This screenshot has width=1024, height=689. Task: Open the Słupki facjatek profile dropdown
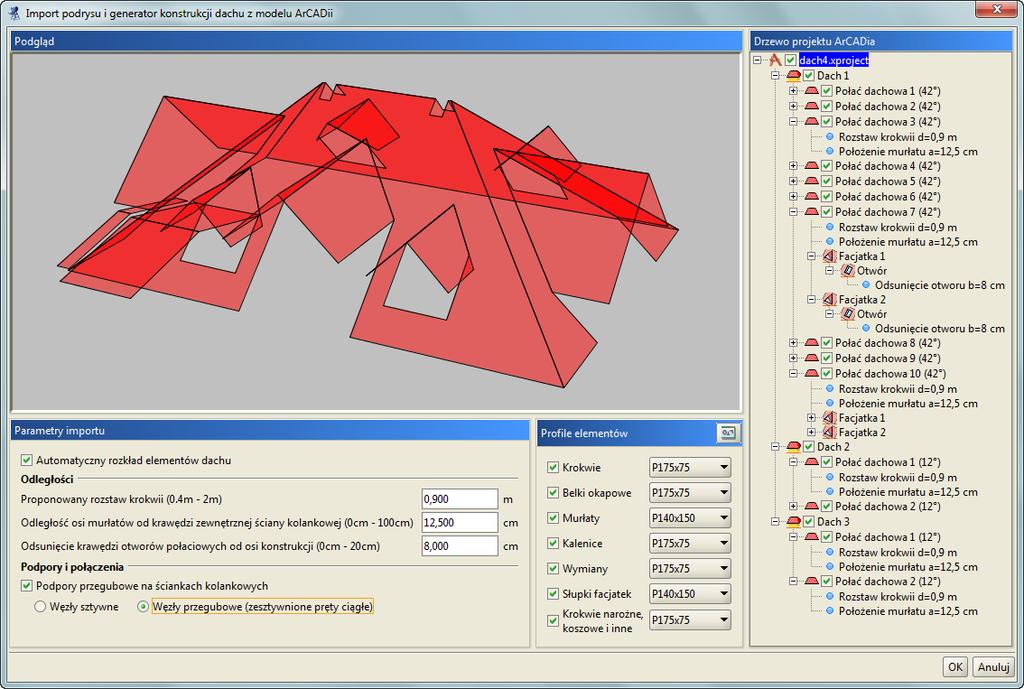coord(690,594)
